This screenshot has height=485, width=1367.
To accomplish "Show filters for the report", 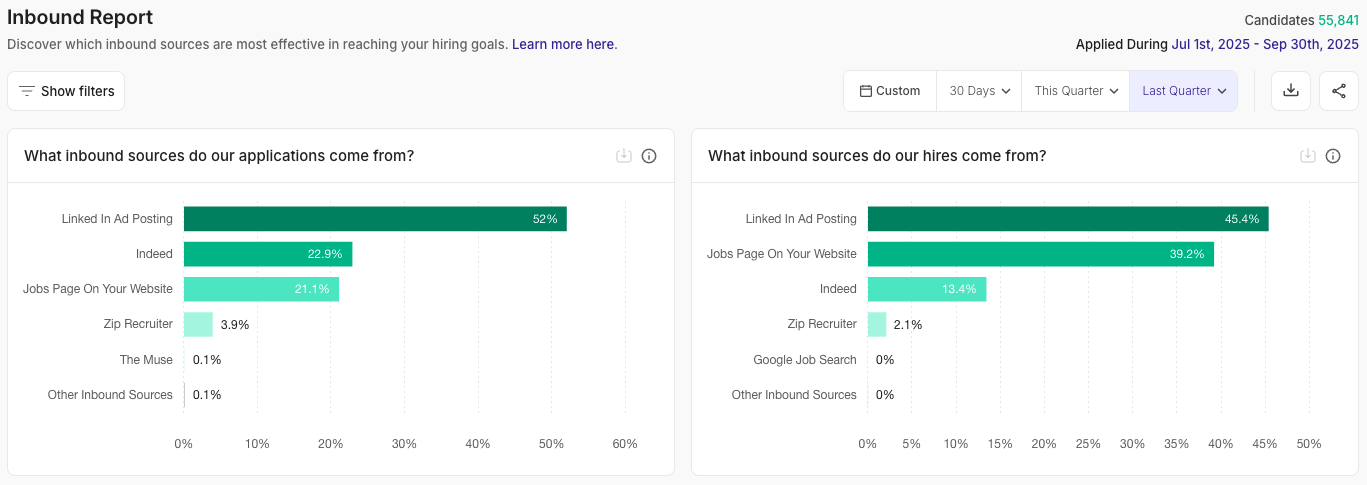I will tap(66, 91).
